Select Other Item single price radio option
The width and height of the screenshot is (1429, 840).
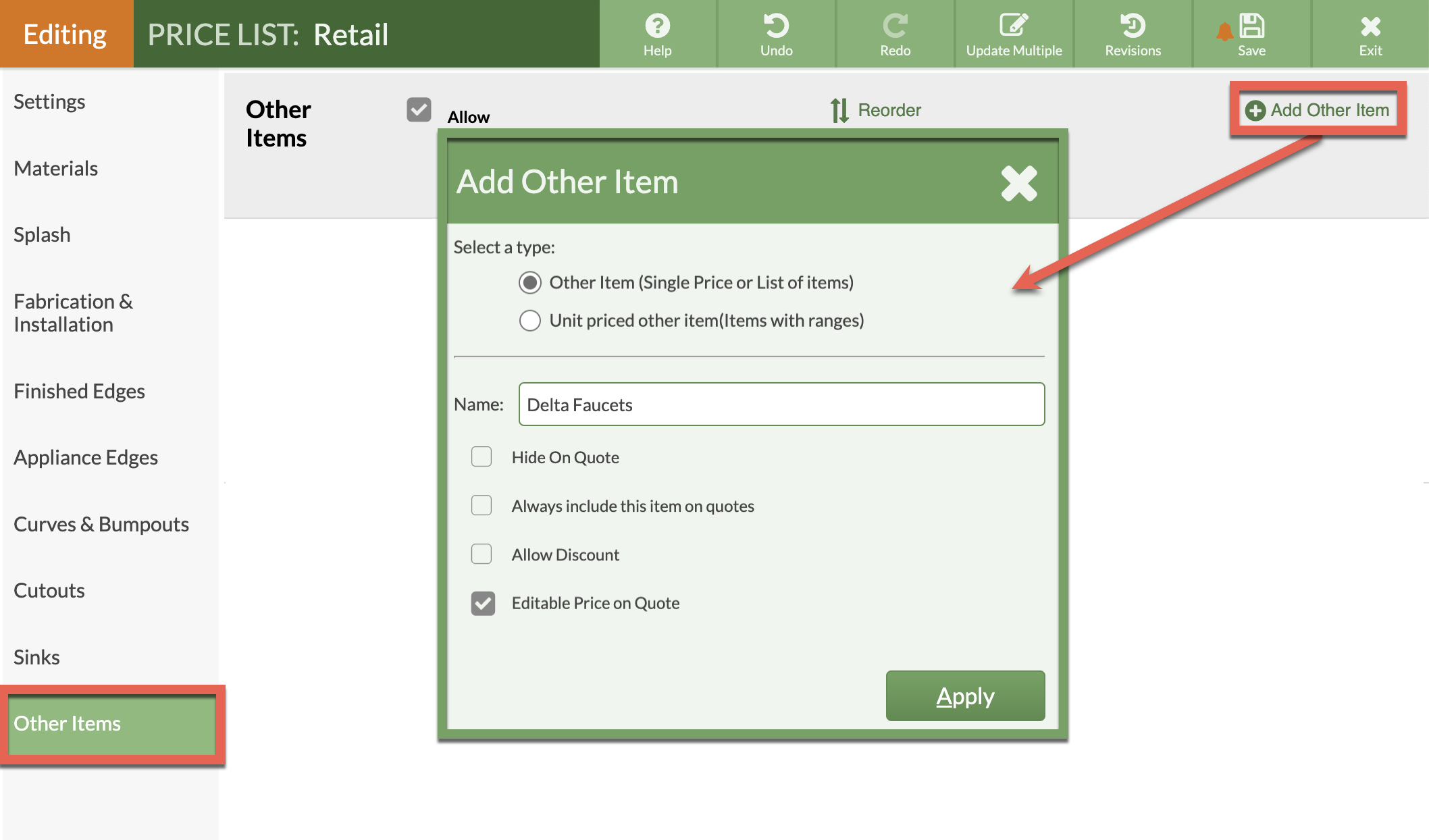[530, 282]
